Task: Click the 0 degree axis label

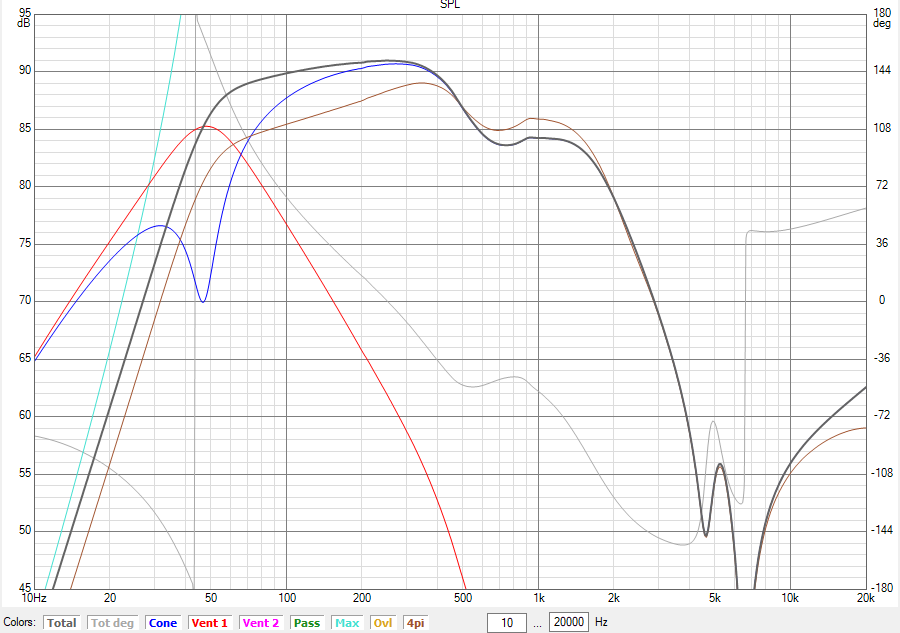Action: [882, 300]
